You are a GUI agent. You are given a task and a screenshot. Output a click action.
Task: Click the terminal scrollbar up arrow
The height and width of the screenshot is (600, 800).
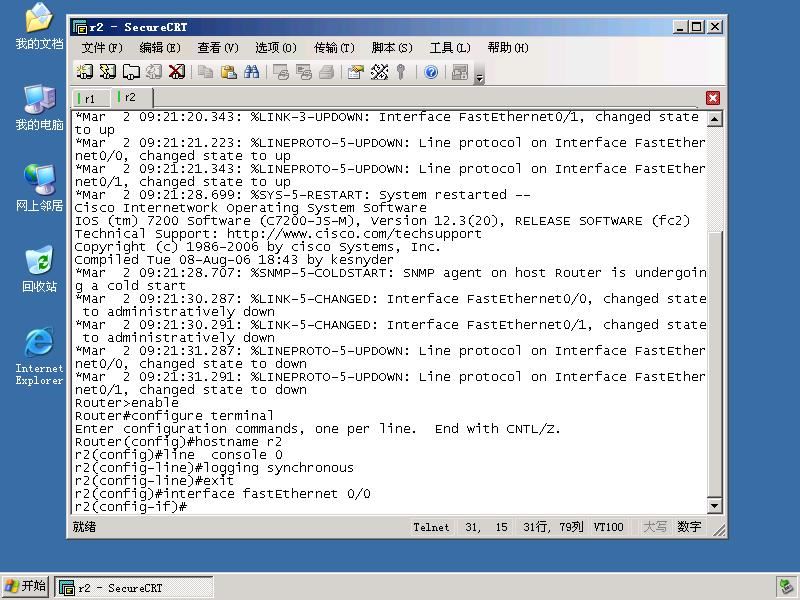click(x=714, y=119)
